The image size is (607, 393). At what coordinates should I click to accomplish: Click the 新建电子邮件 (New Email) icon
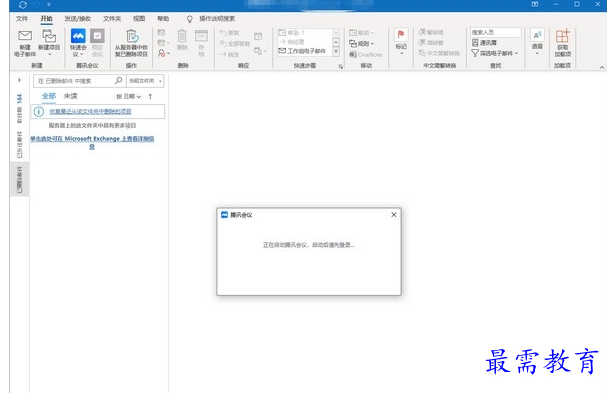pos(25,36)
